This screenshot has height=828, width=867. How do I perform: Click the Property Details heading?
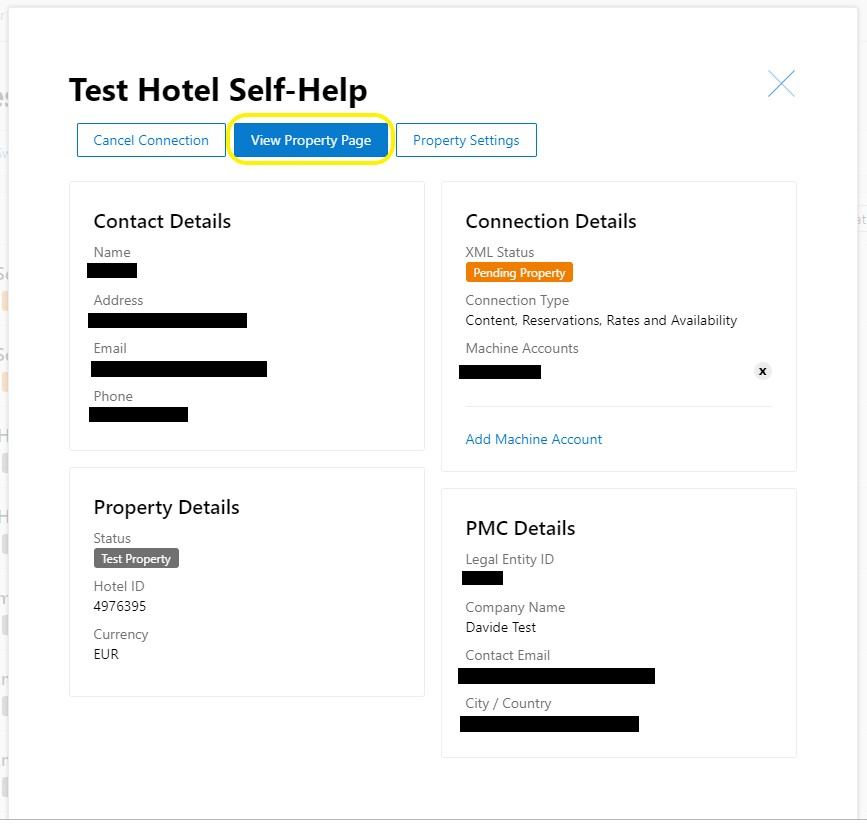pos(166,508)
